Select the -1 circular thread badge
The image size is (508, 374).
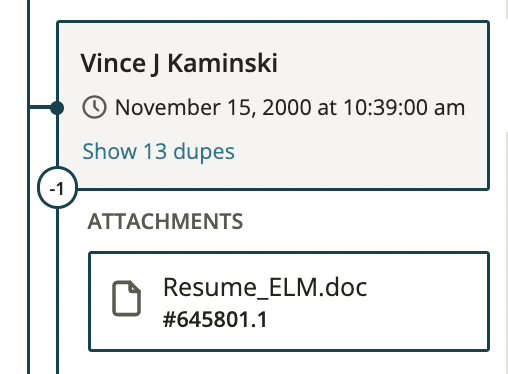tap(57, 188)
